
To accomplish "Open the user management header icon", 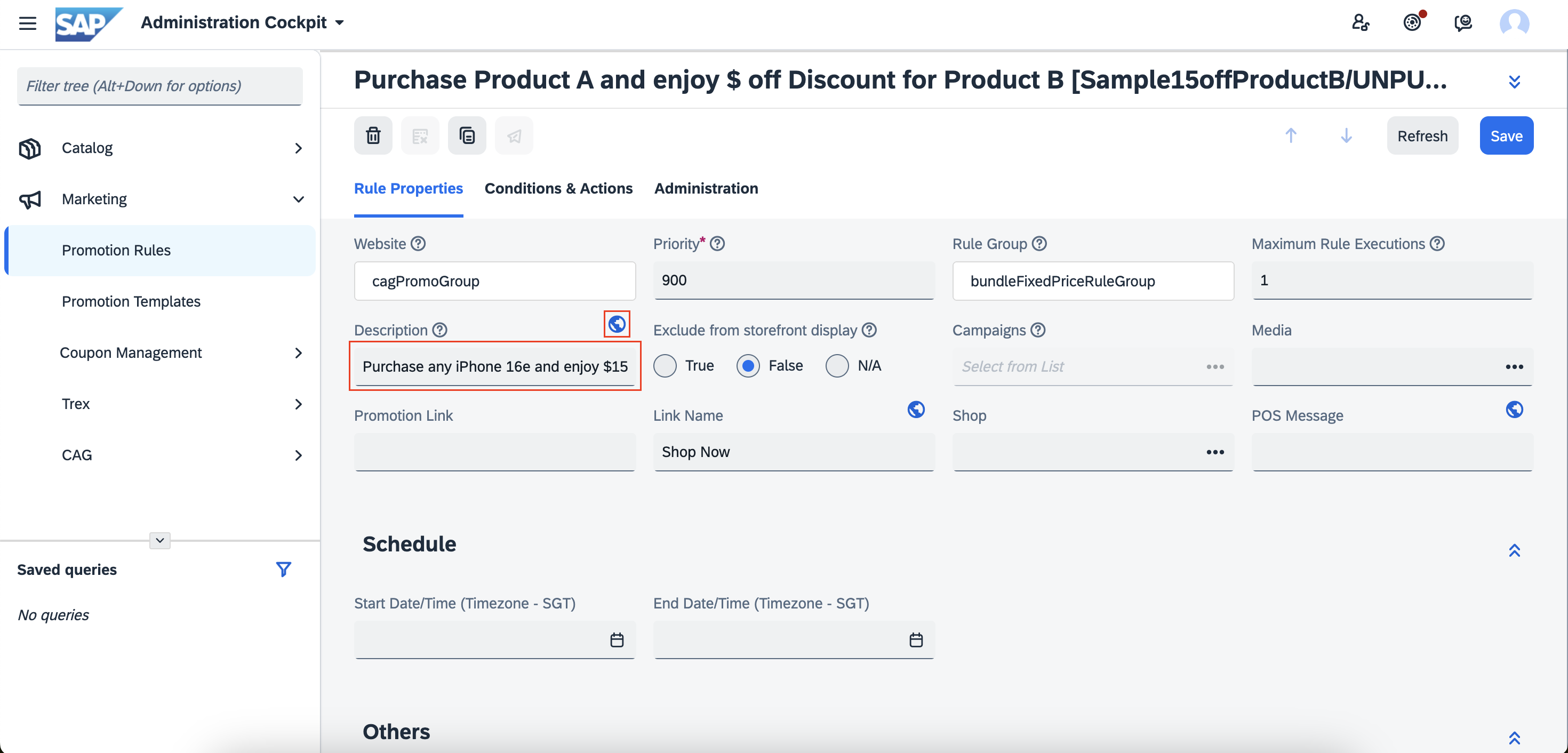I will tap(1361, 23).
